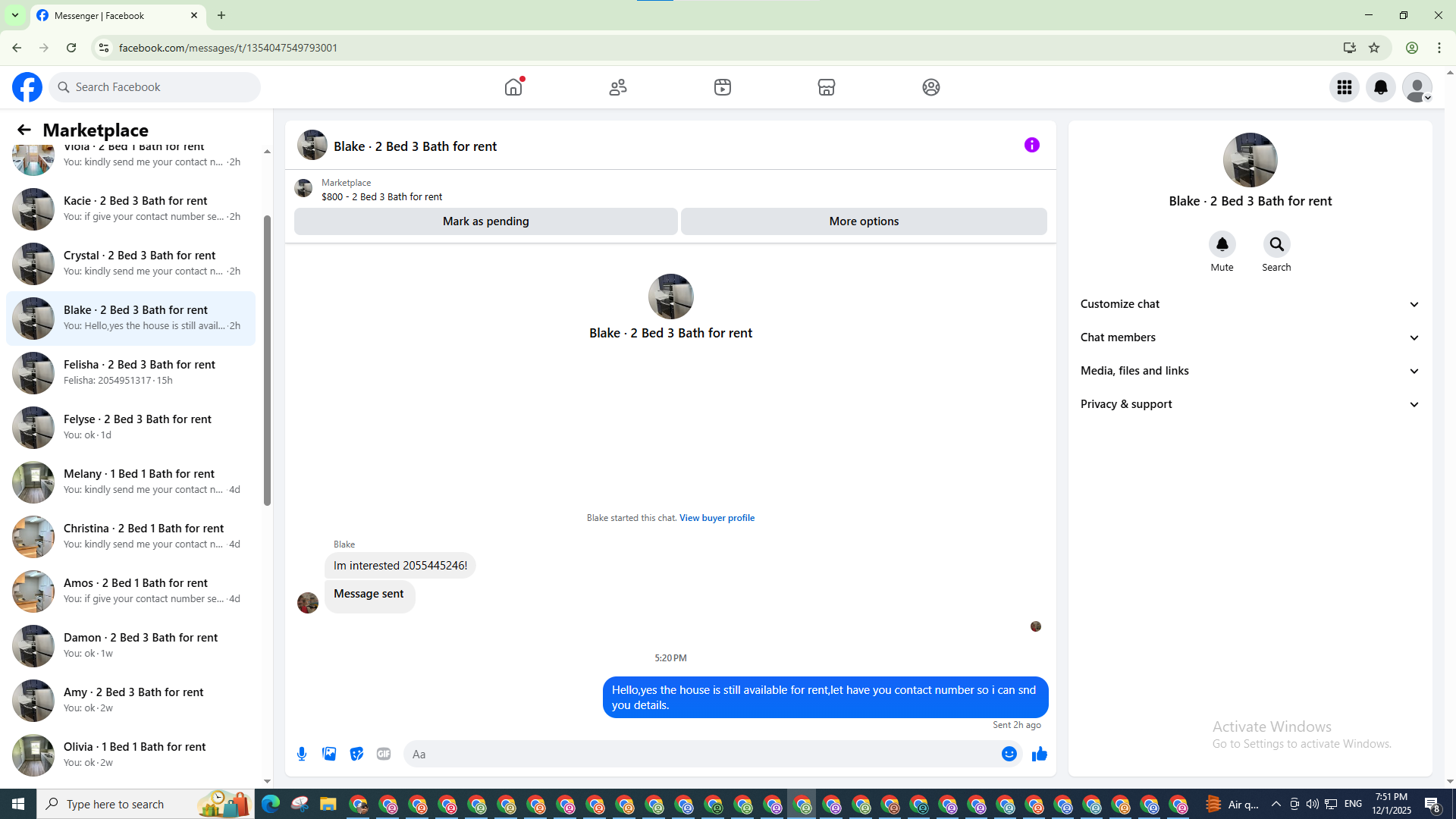The height and width of the screenshot is (819, 1456).
Task: Show hidden system tray icons
Action: (x=1276, y=804)
